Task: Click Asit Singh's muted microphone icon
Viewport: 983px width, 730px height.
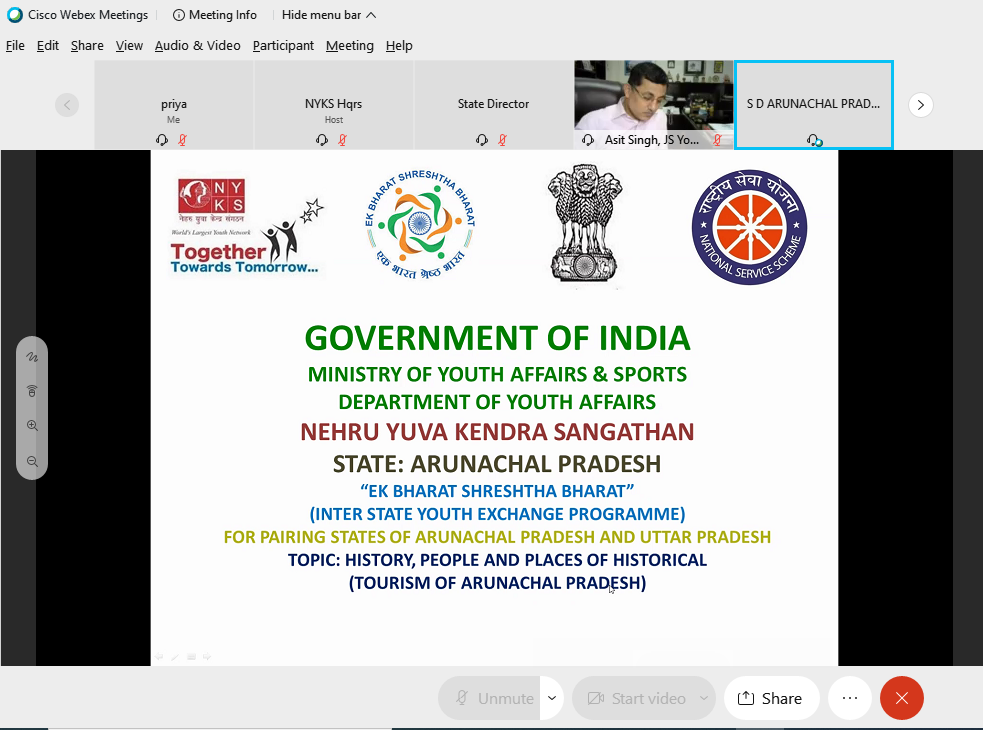Action: (x=717, y=140)
